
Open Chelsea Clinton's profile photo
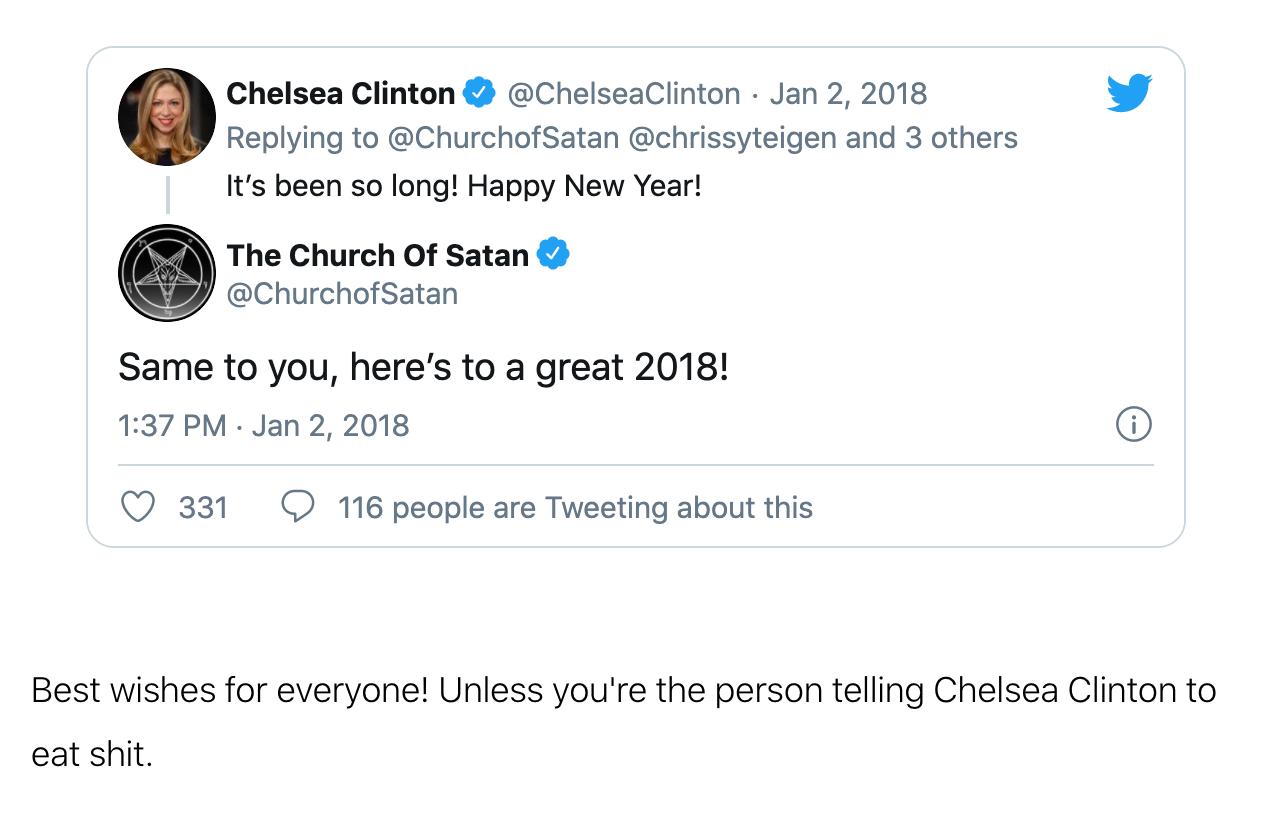167,116
